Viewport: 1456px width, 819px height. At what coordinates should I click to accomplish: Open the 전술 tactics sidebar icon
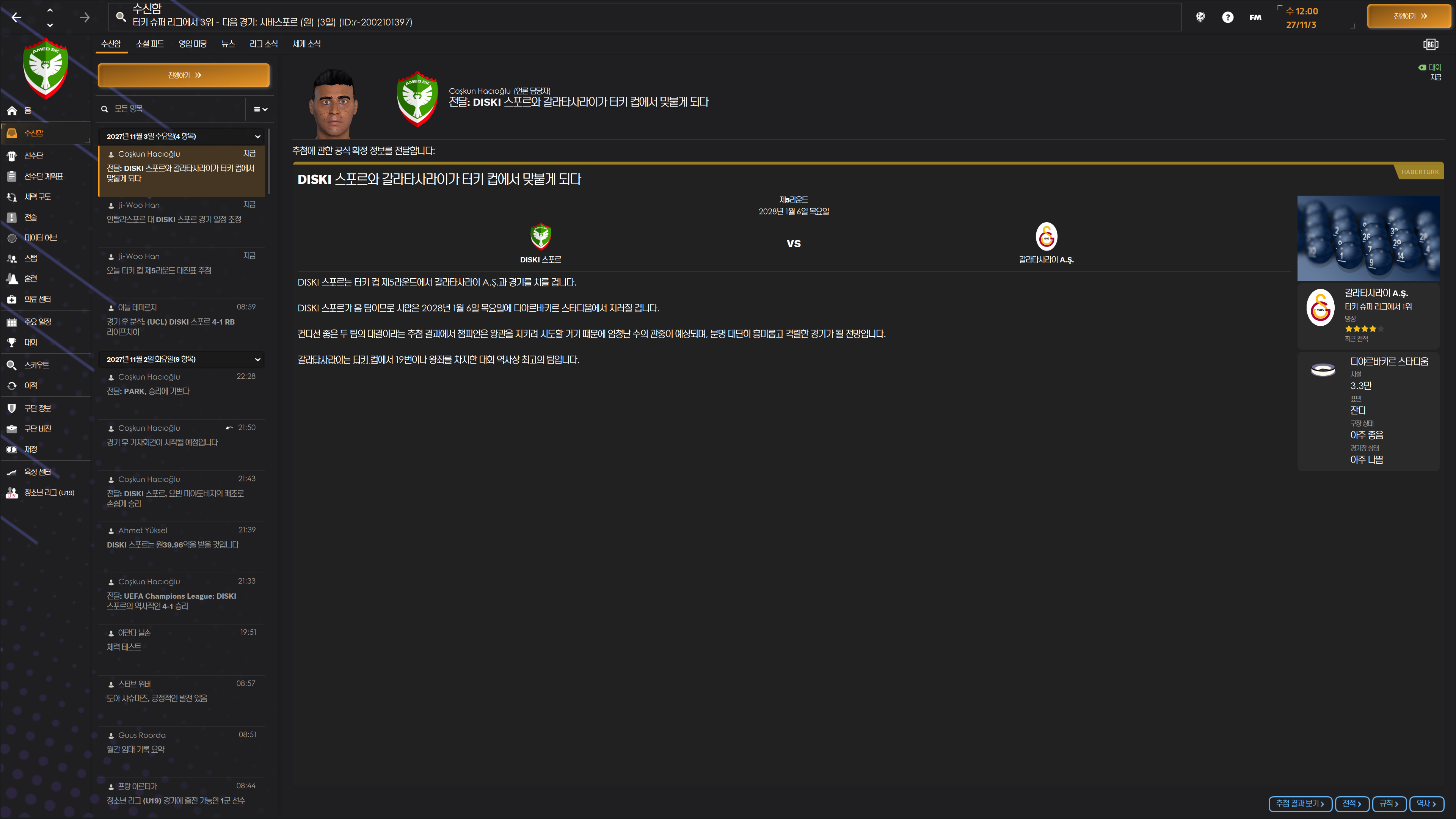(x=12, y=217)
